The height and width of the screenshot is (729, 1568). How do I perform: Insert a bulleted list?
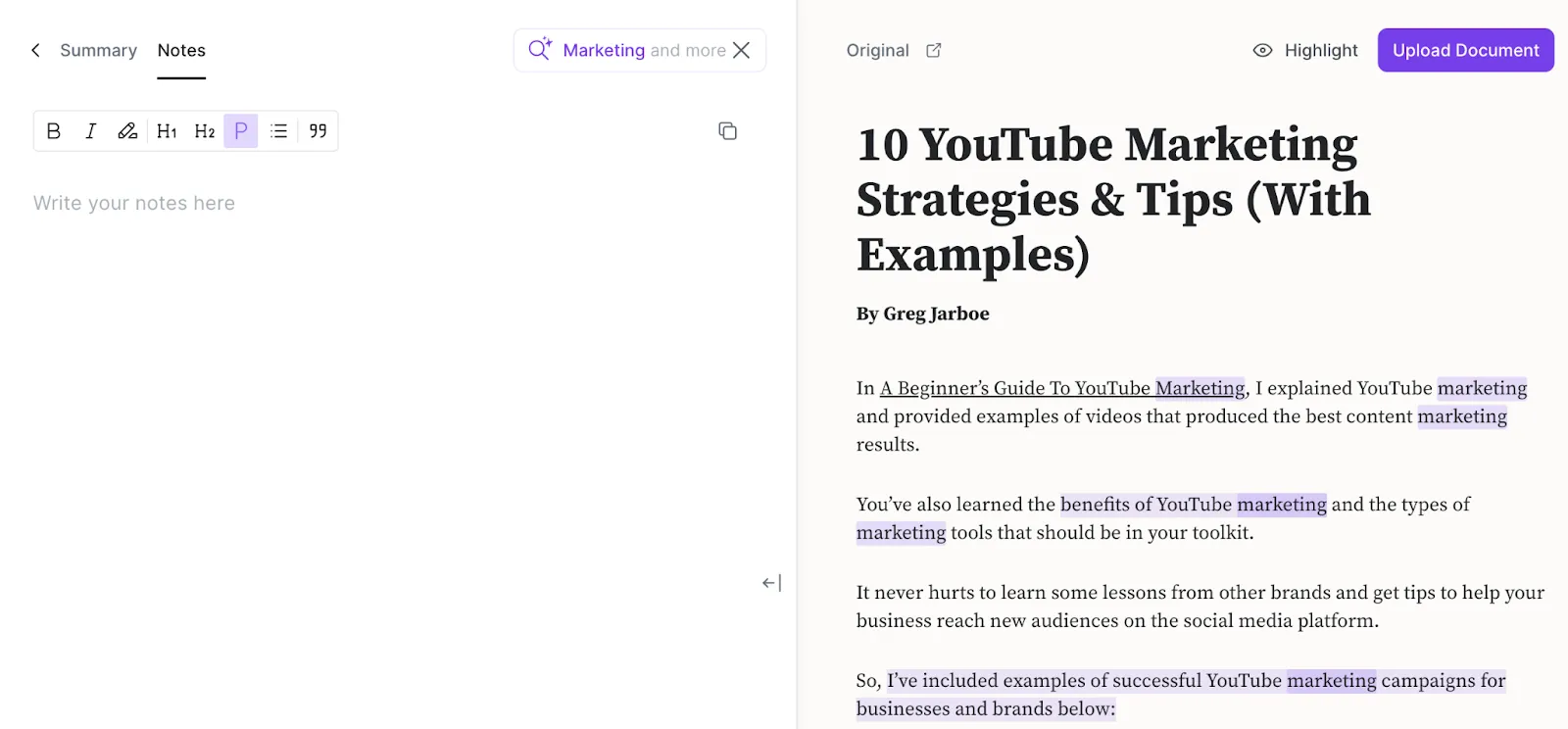tap(278, 130)
